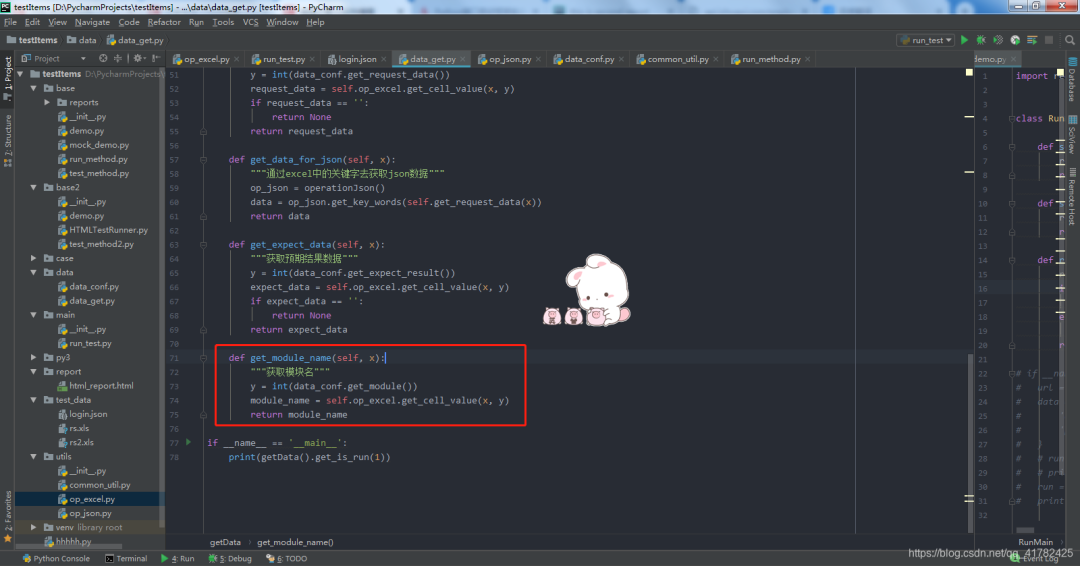Open the Terminal tool window

click(126, 558)
